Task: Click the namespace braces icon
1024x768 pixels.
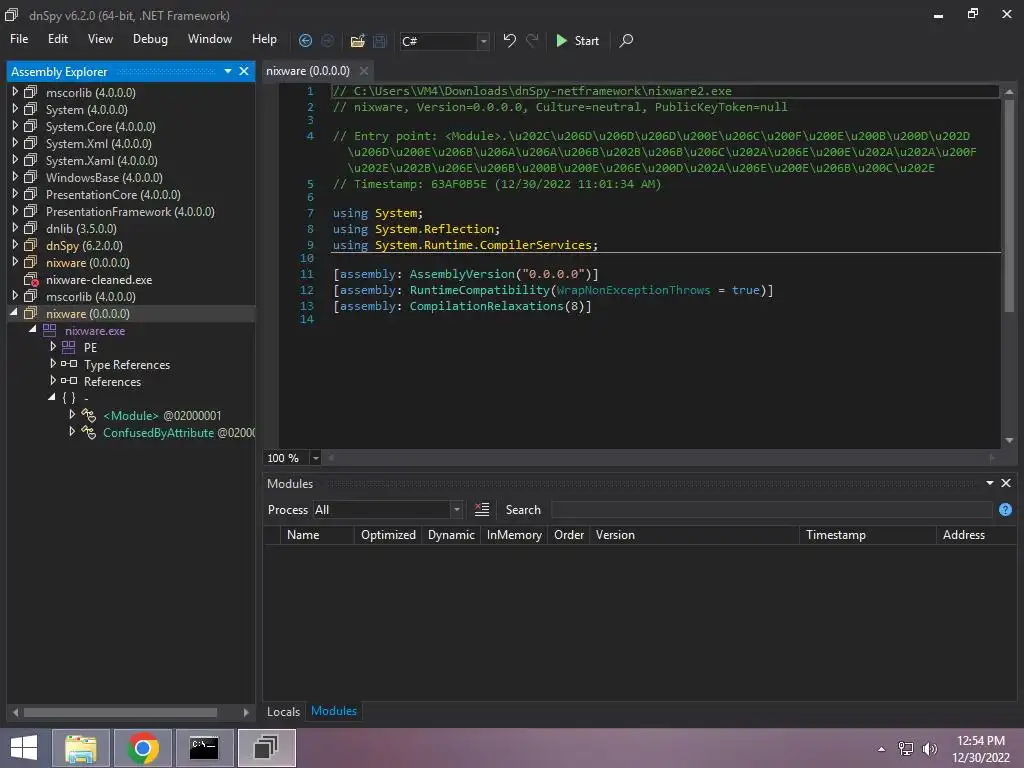Action: point(69,398)
